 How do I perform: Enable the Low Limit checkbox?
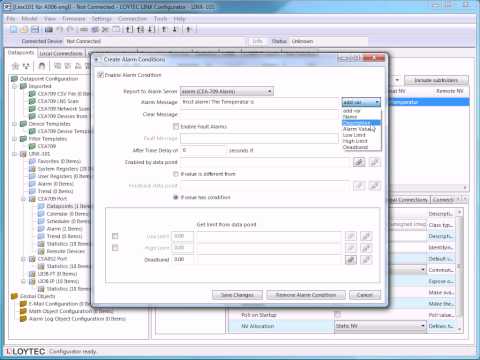[x=115, y=236]
